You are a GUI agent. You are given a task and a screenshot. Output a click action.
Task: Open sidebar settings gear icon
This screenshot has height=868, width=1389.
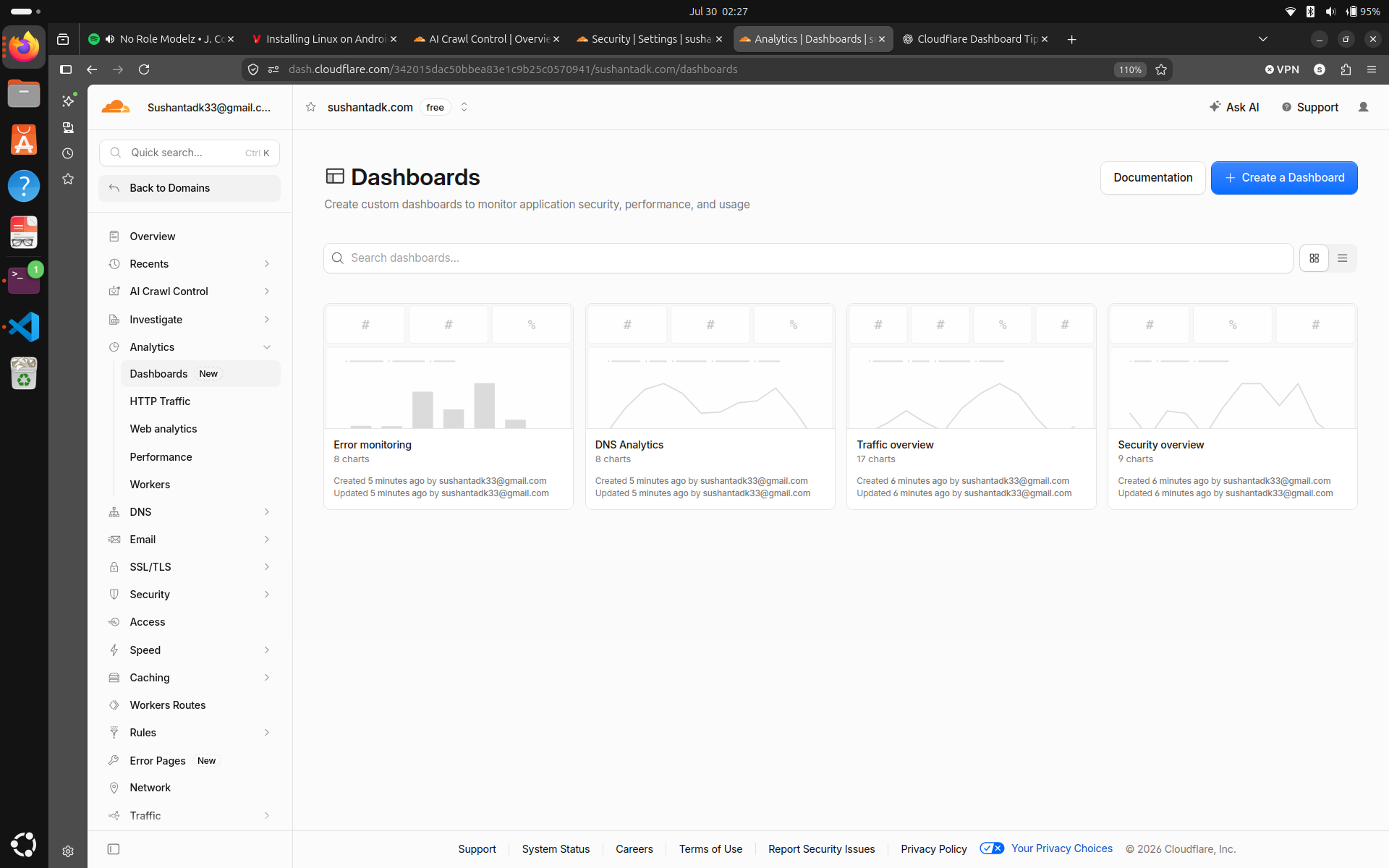pyautogui.click(x=68, y=851)
